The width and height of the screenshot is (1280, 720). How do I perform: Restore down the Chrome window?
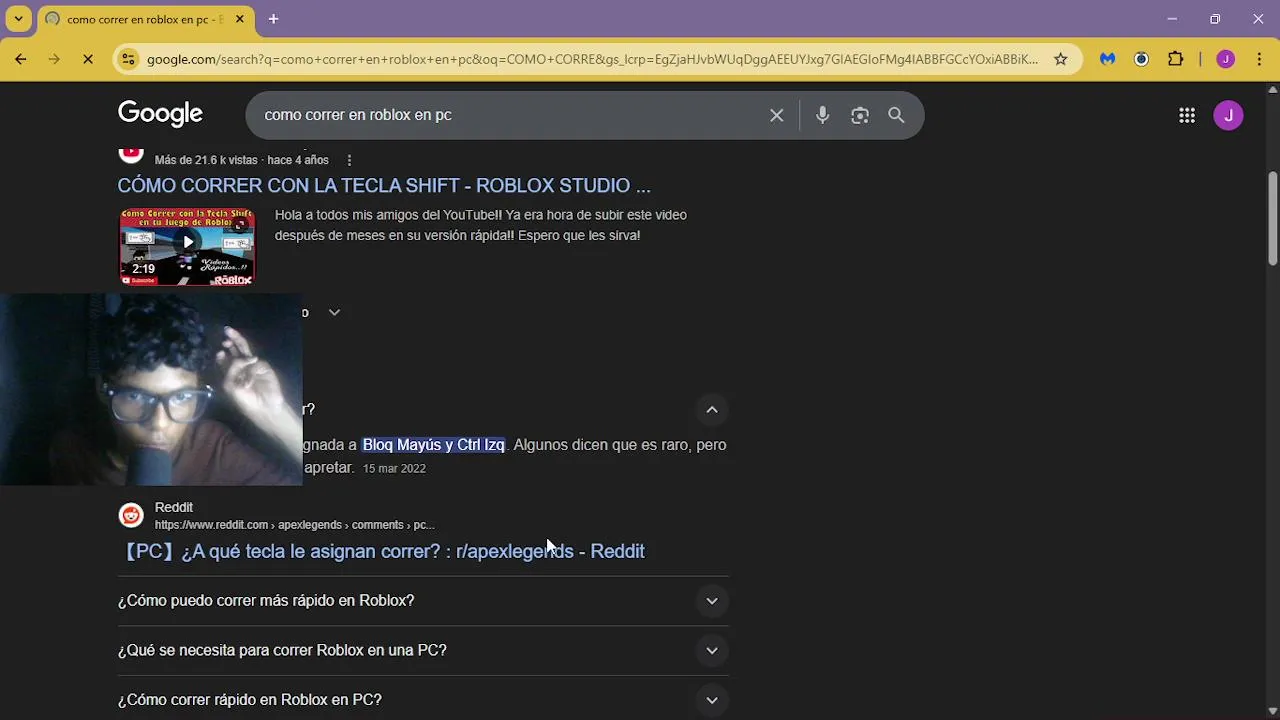pos(1215,19)
